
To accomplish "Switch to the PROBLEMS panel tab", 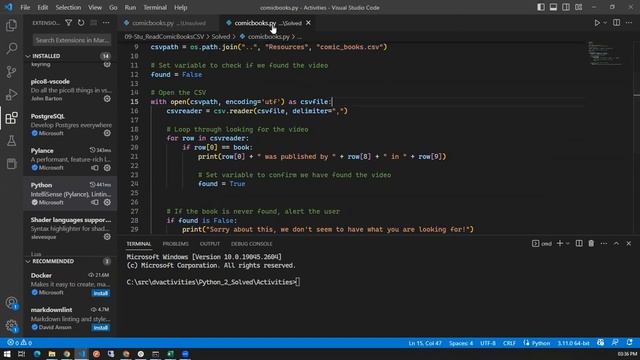I will tap(176, 244).
